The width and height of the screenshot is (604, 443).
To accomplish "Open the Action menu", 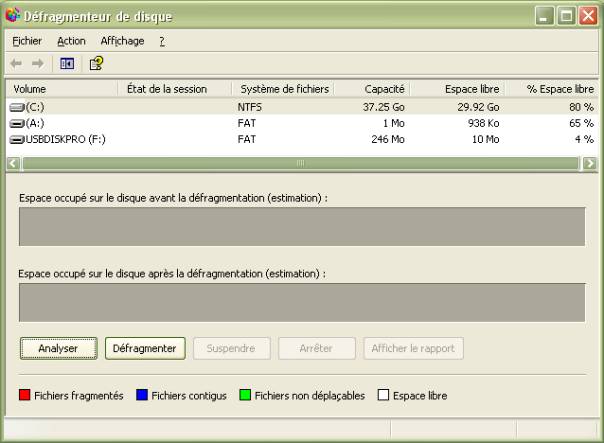I will click(71, 41).
